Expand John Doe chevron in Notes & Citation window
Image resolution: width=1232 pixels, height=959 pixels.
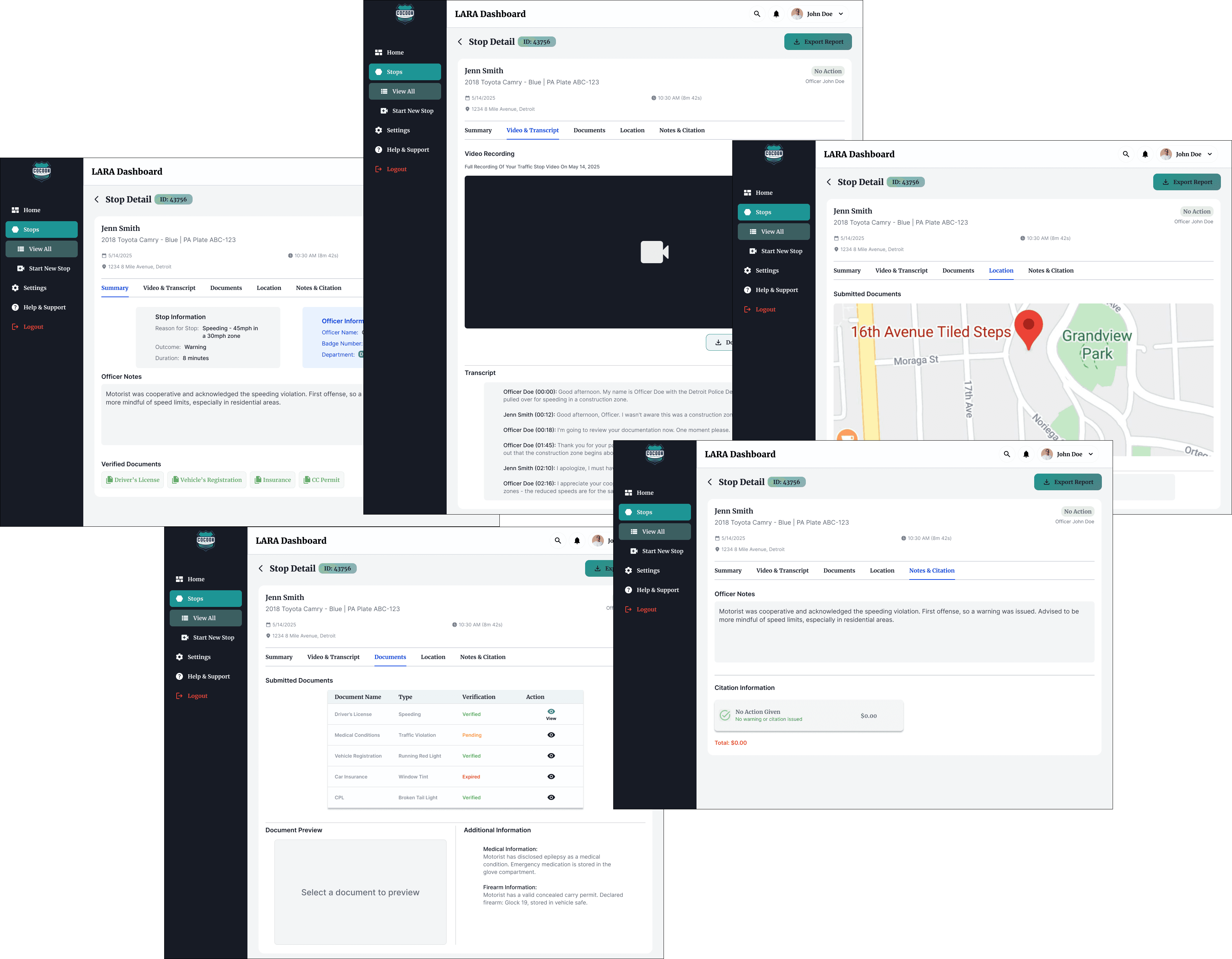point(1090,454)
